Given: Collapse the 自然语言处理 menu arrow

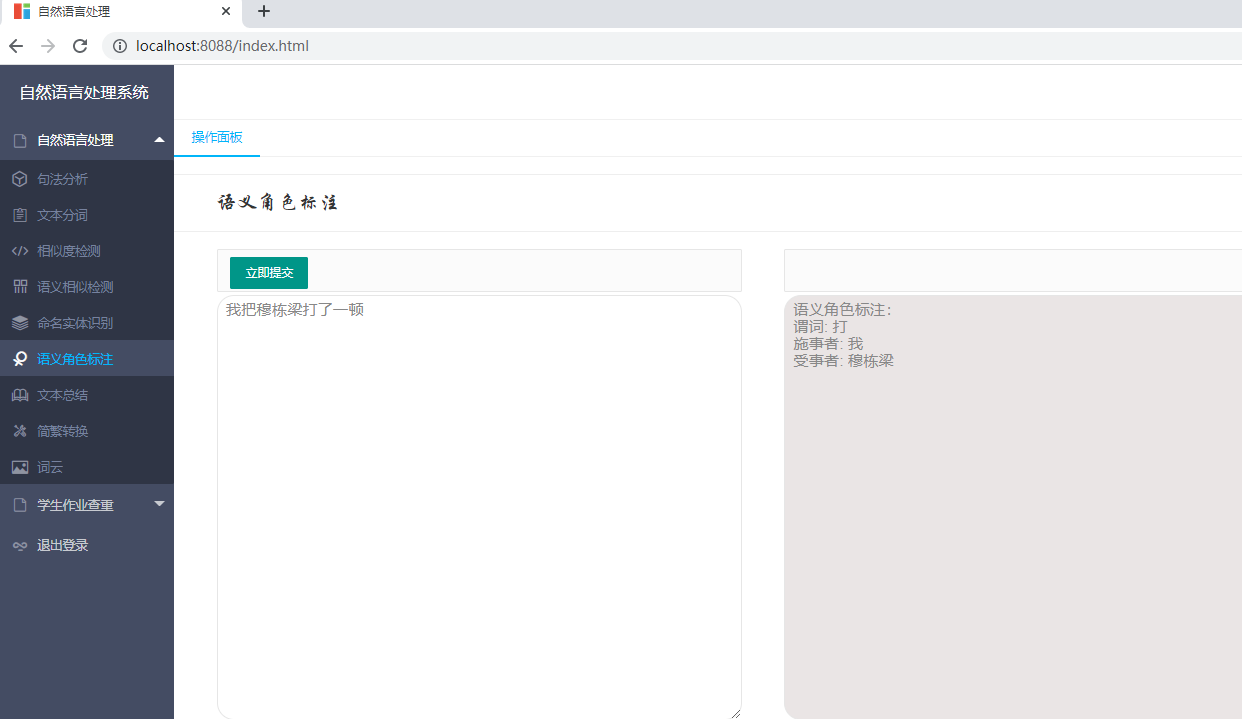Looking at the screenshot, I should point(159,140).
